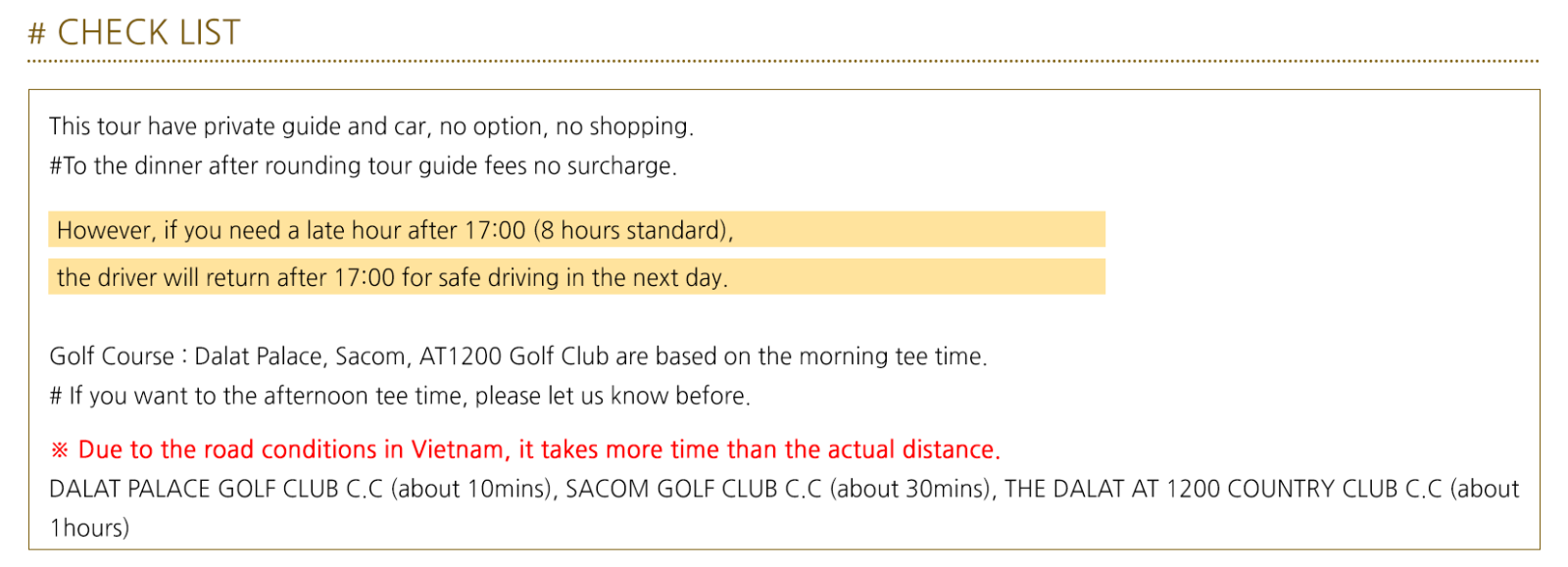Click the Golf Course morning tee time line
The height and width of the screenshot is (567, 1568).
(x=518, y=356)
